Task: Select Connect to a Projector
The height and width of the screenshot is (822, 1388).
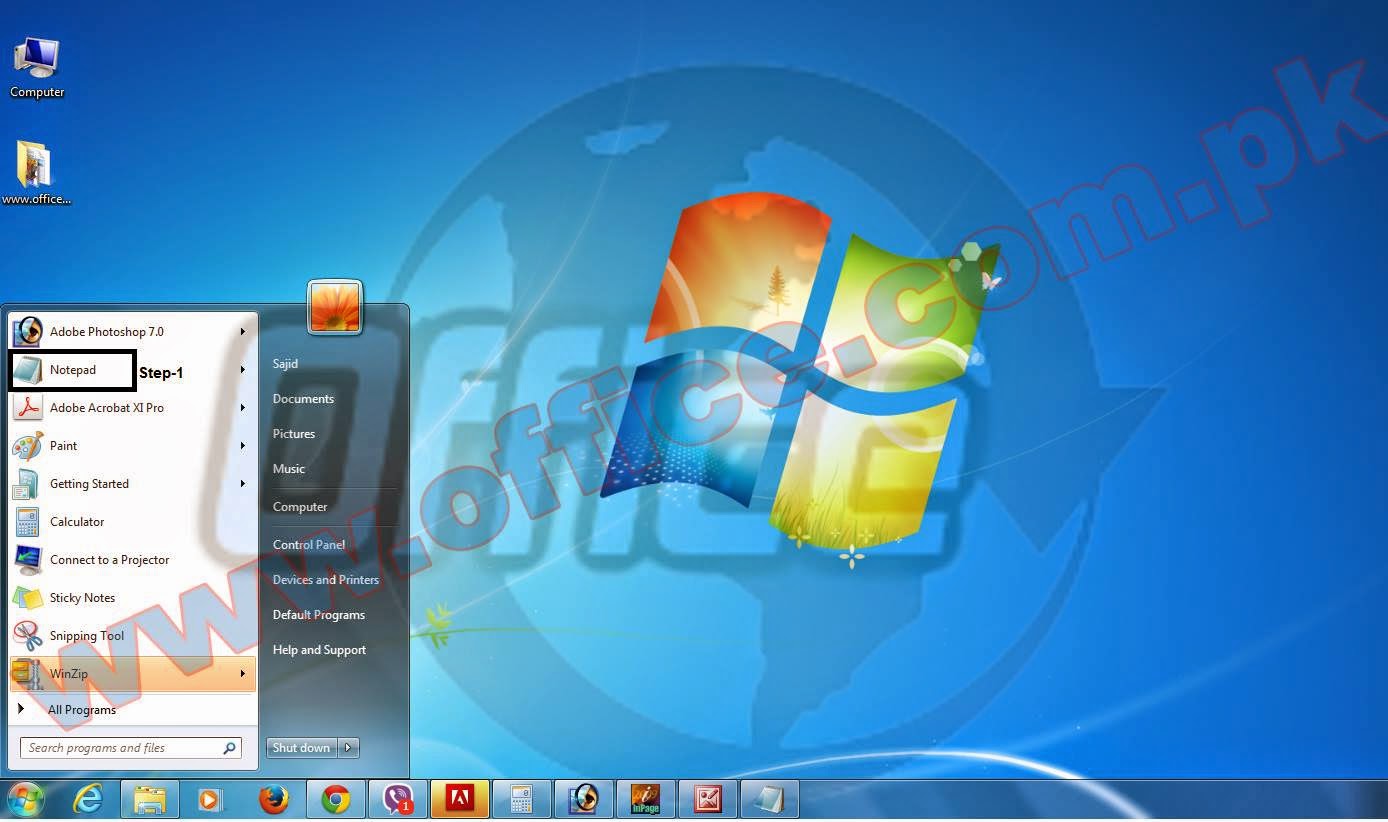Action: click(x=133, y=560)
